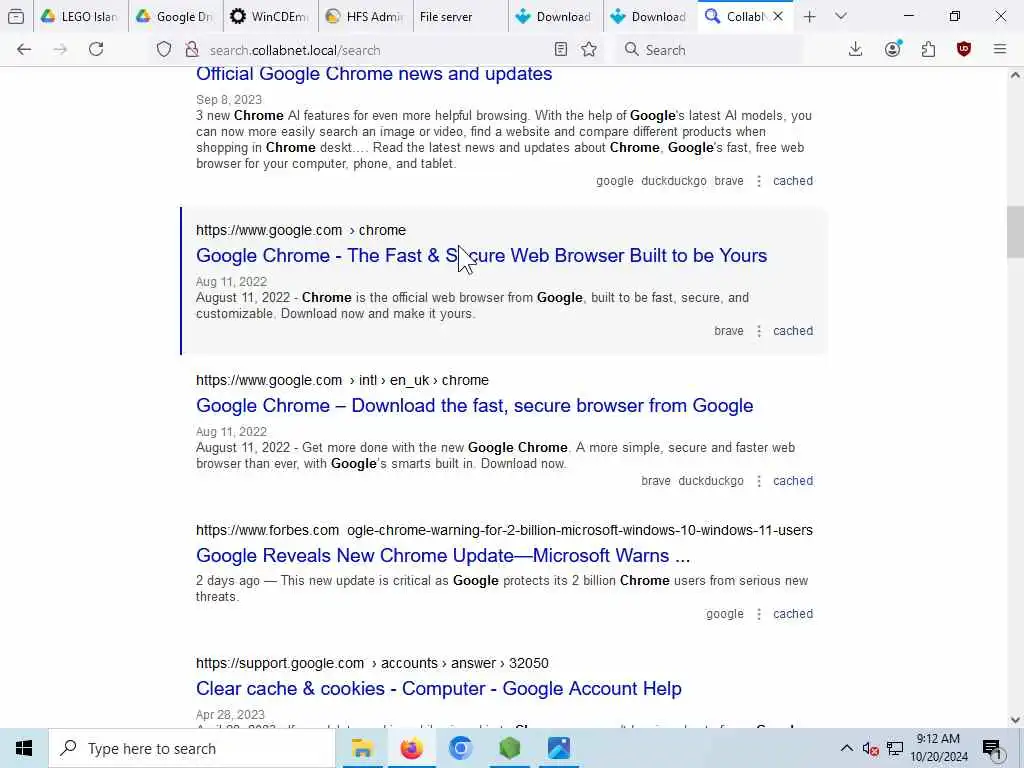Screen dimensions: 1024x768
Task: Expand three-dot options for Forbes result
Action: 759,615
